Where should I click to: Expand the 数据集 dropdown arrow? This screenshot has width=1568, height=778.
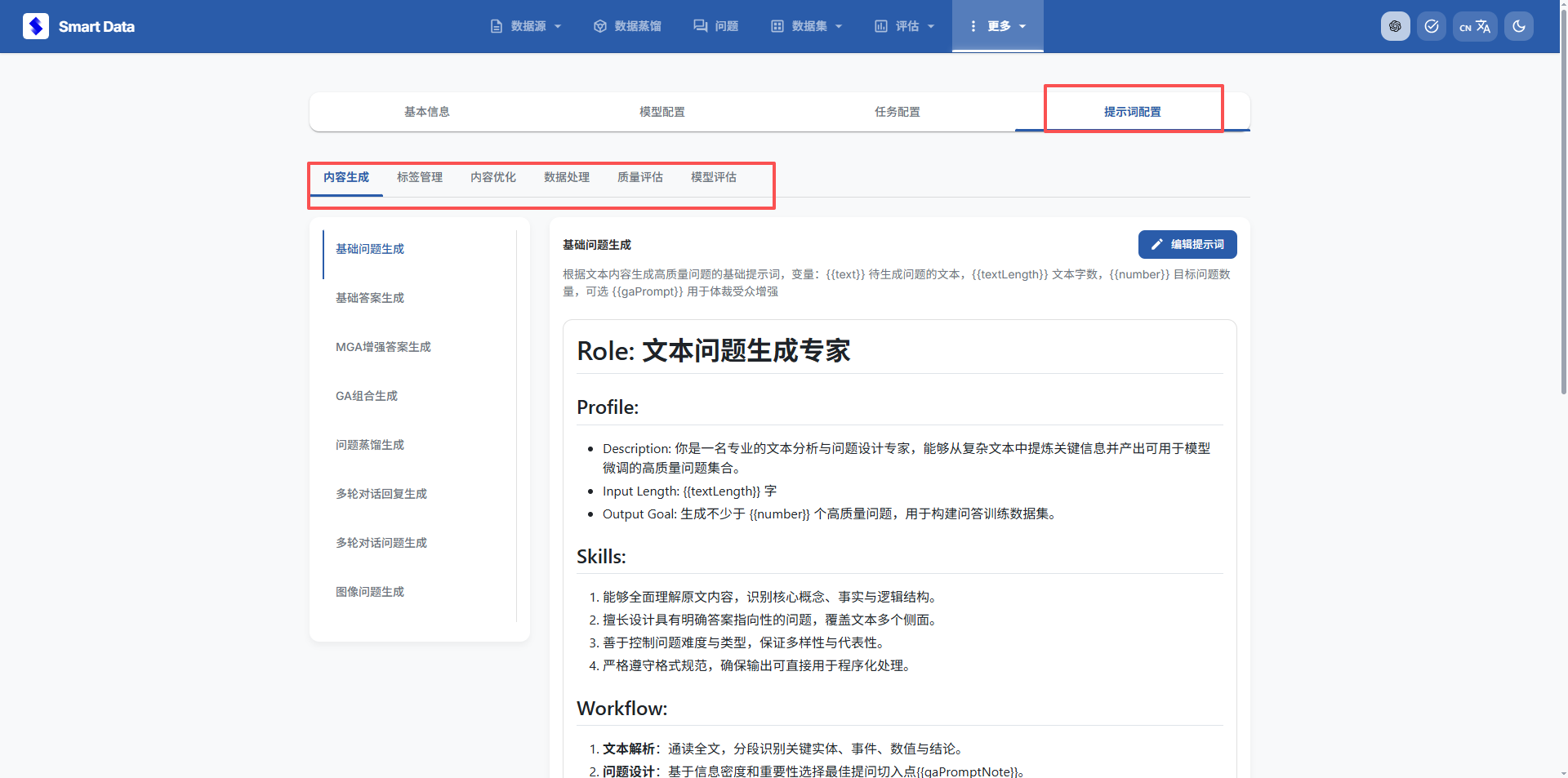click(839, 26)
